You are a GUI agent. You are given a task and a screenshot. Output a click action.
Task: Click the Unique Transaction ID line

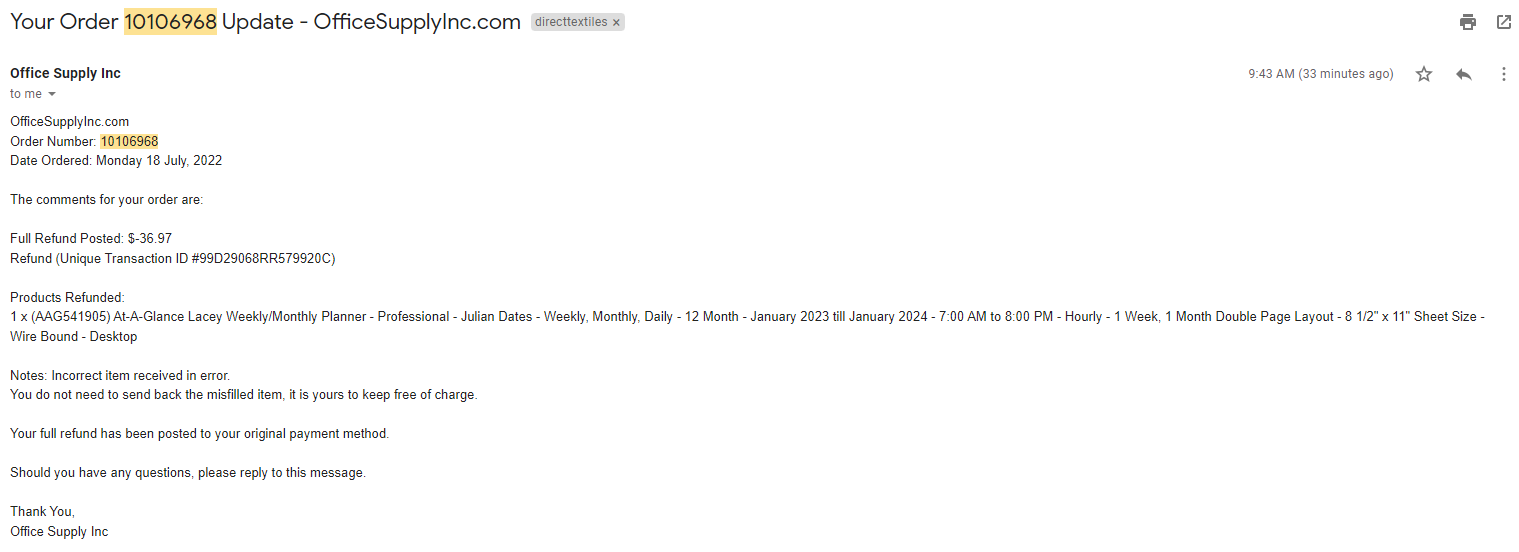(173, 258)
